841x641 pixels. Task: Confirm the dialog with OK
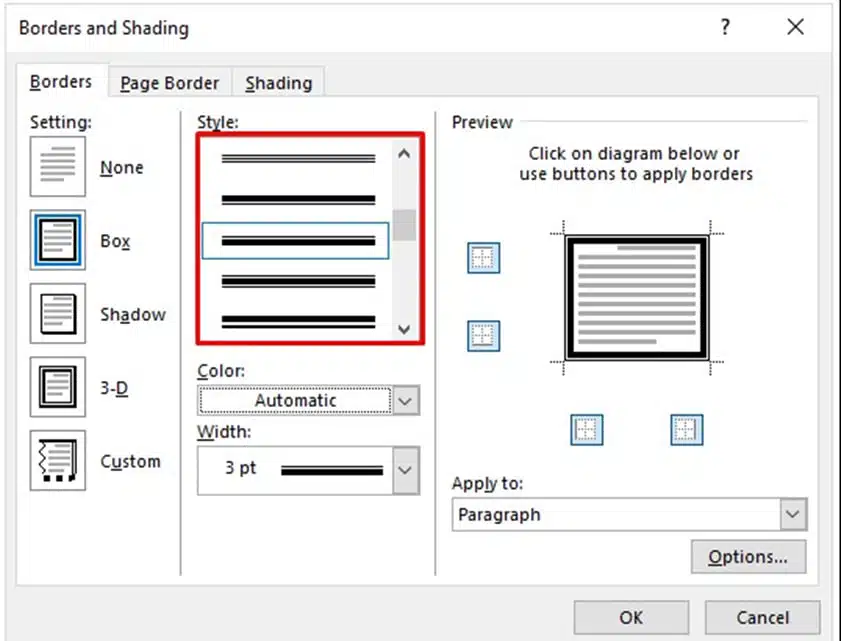tap(631, 617)
